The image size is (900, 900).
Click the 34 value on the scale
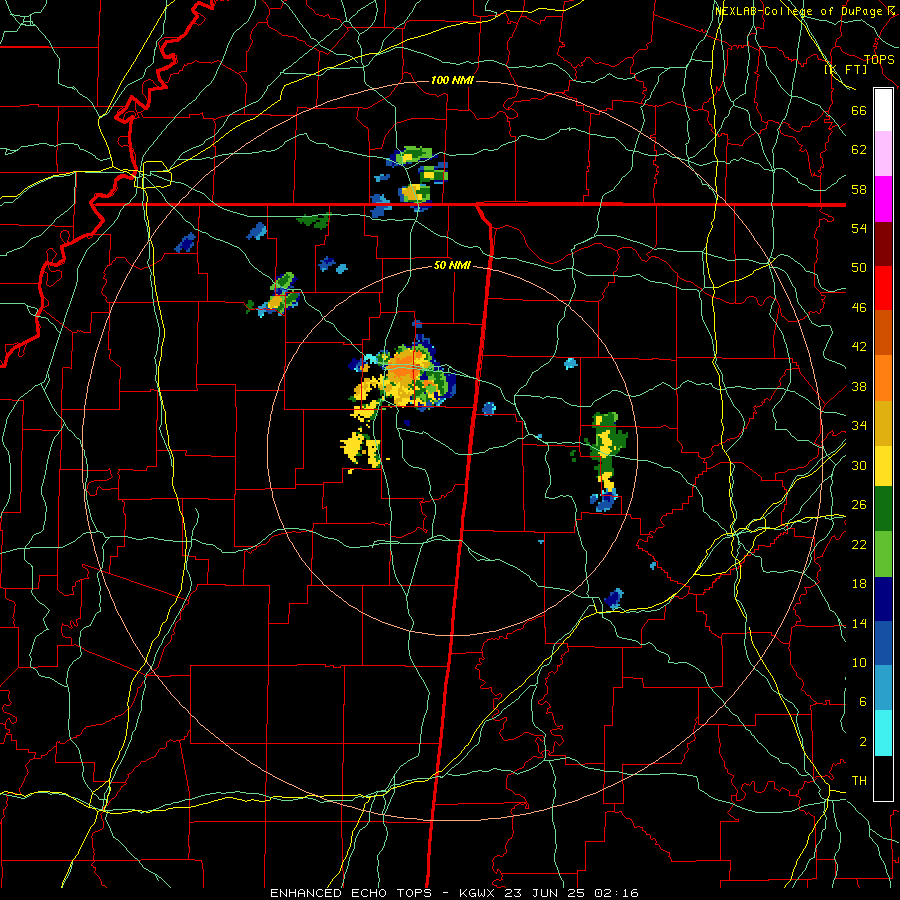859,426
